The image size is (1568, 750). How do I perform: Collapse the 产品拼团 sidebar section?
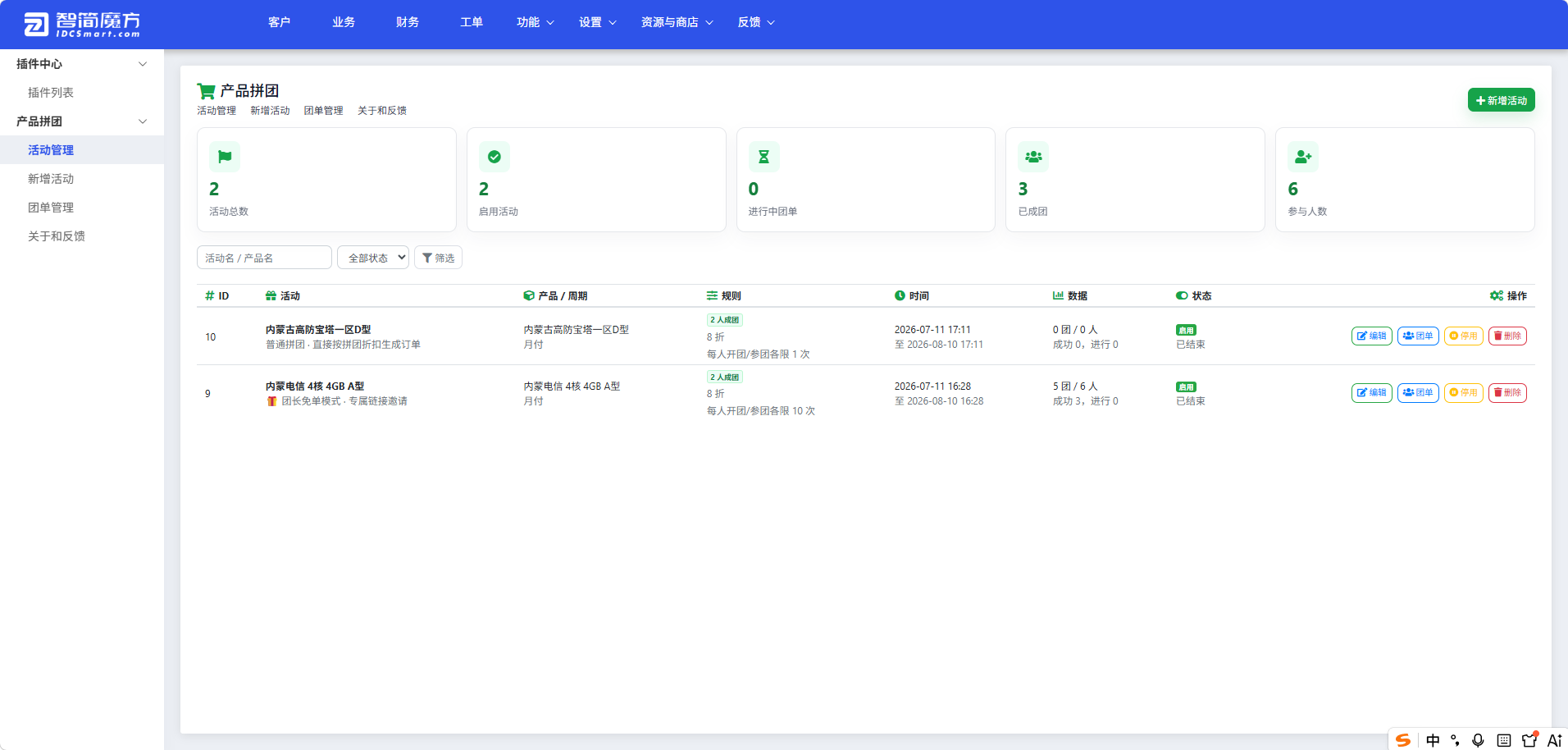(82, 121)
